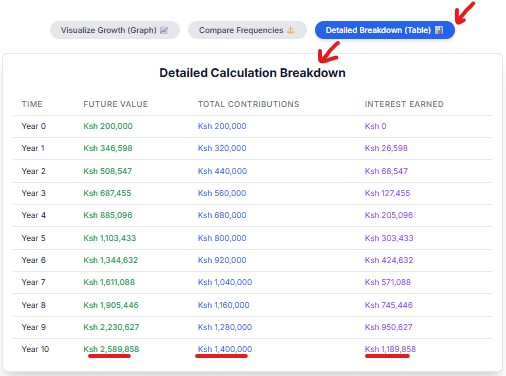This screenshot has height=376, width=506.
Task: Click future value Ksh 1,103,433
Action: coord(110,238)
